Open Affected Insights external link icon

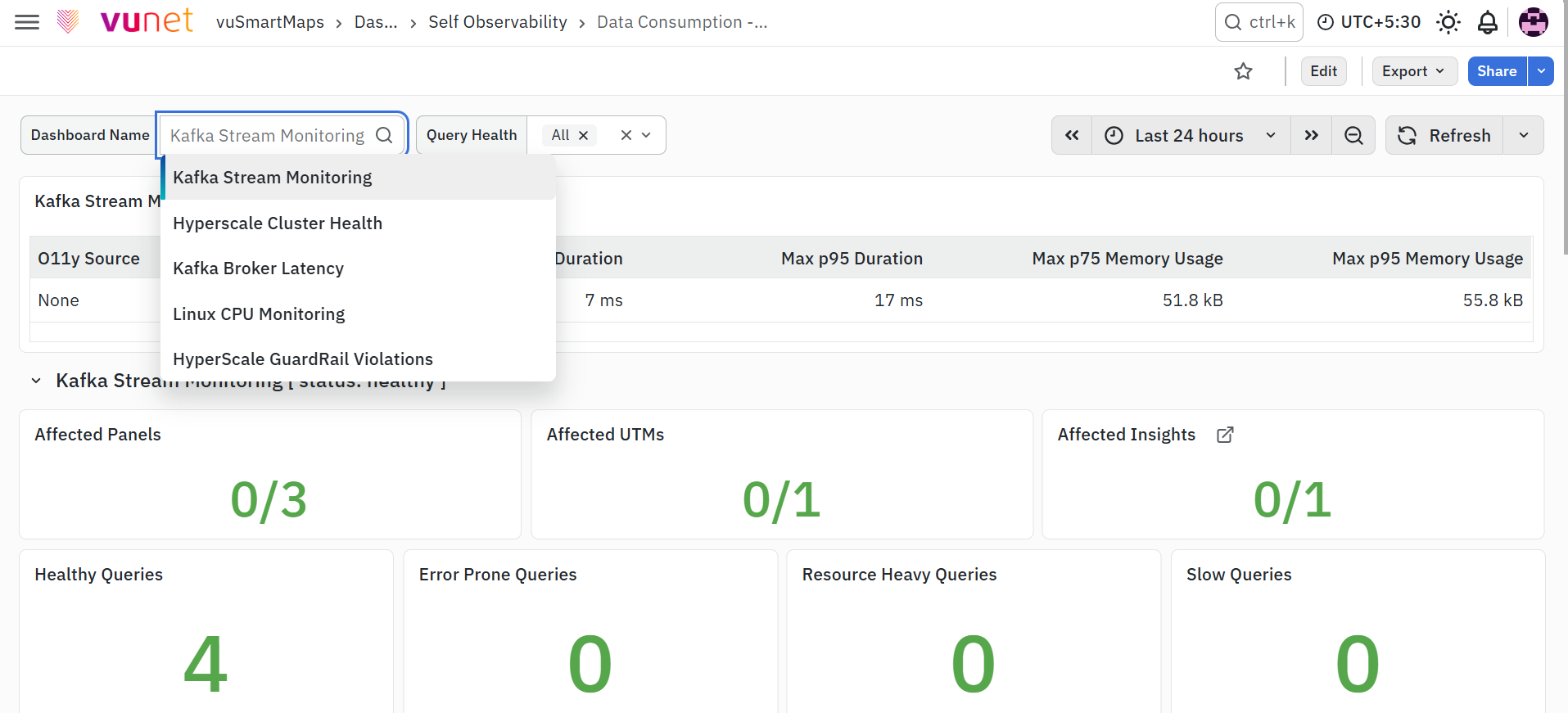[1225, 435]
